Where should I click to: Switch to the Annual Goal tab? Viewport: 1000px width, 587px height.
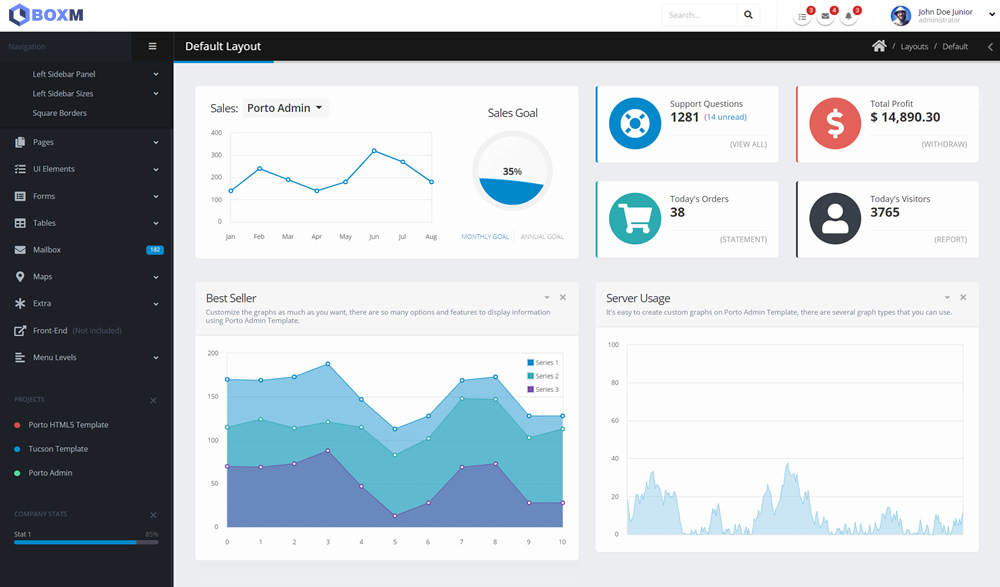541,237
